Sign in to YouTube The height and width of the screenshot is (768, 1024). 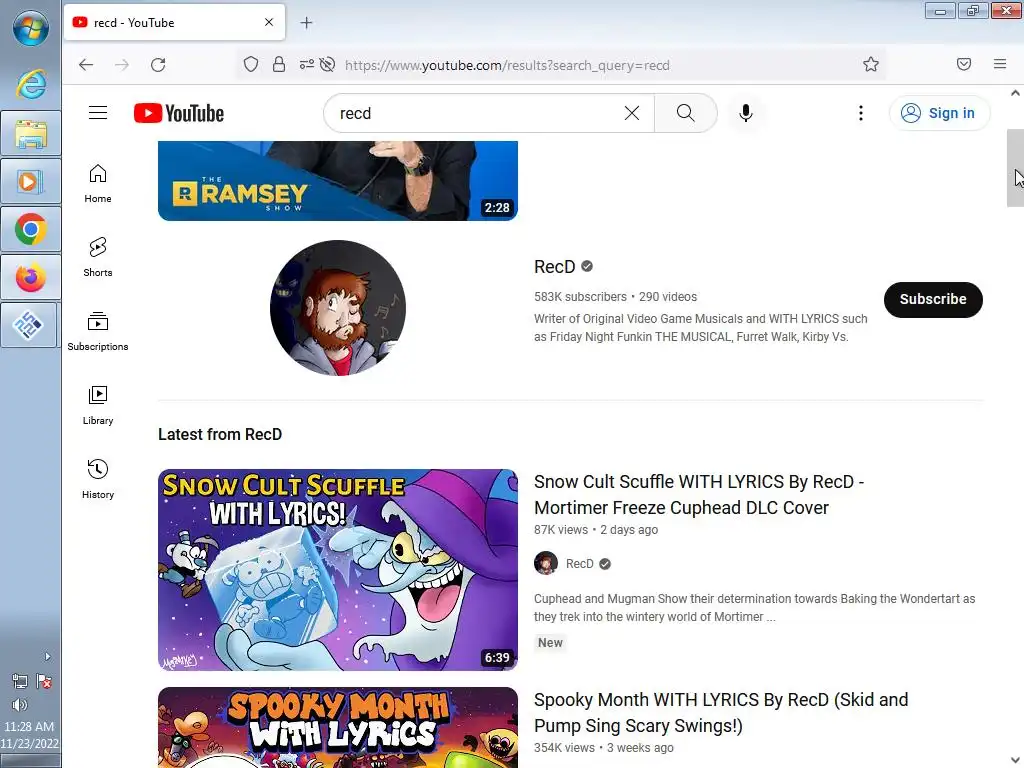point(939,113)
